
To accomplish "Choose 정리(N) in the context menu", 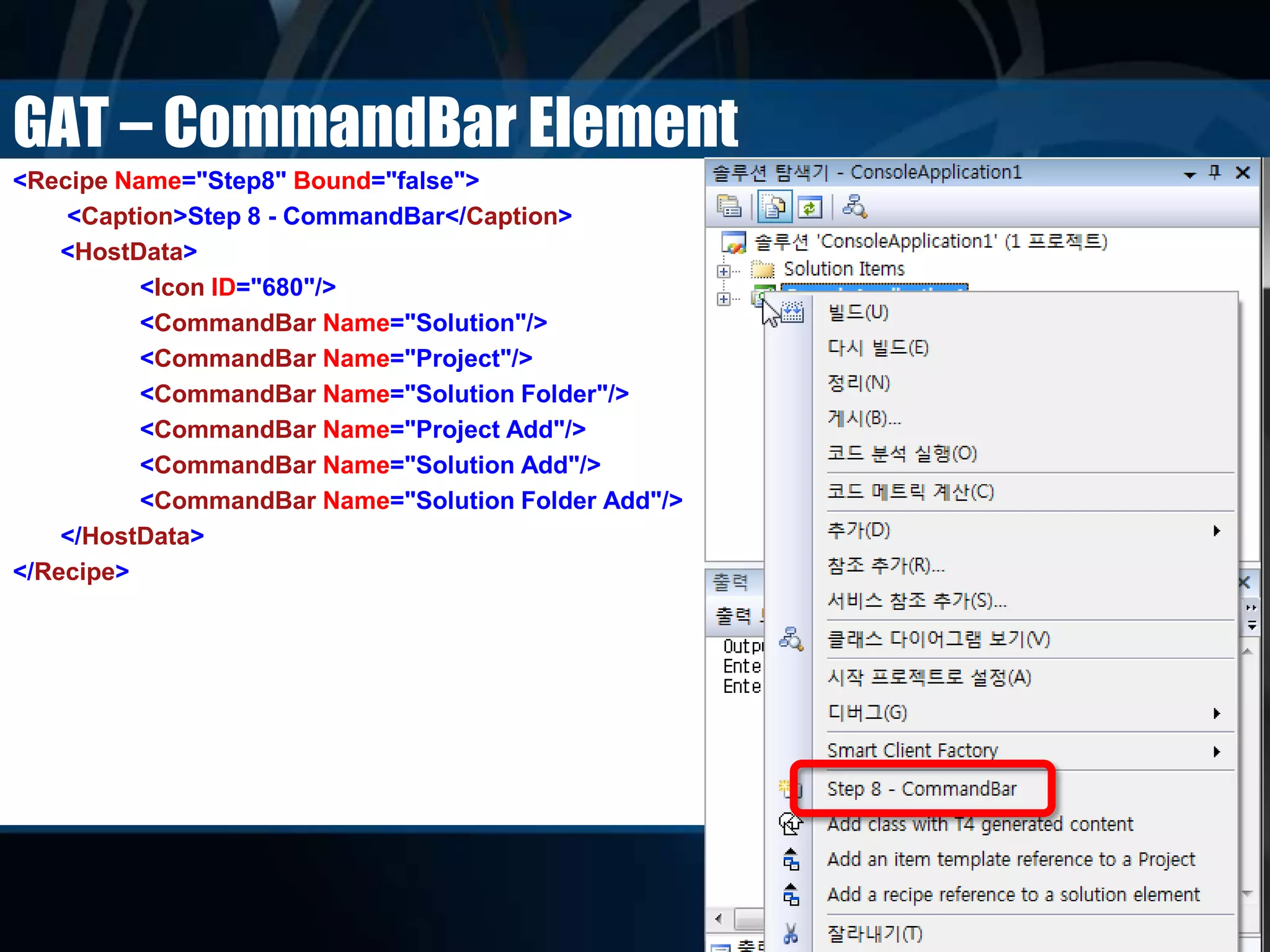I will point(859,382).
